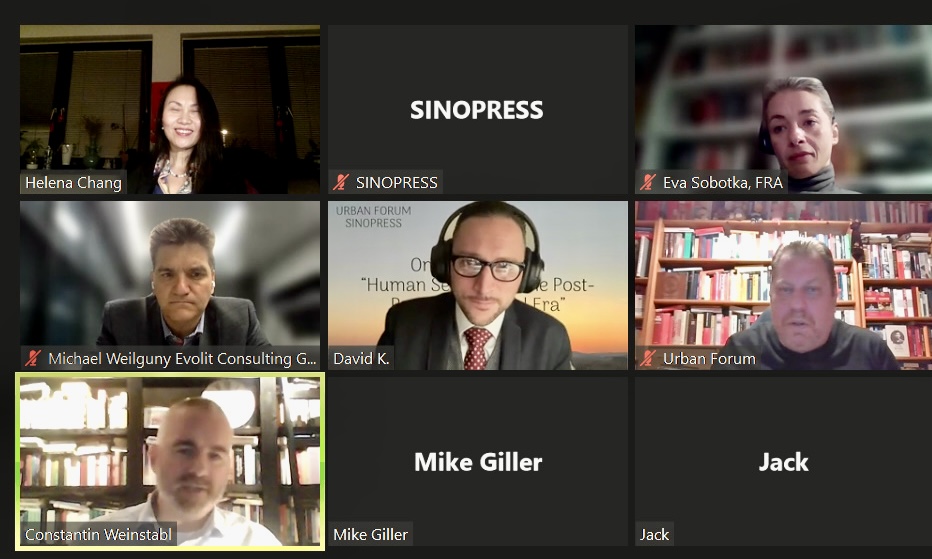Select Michael Weilguny's video feed
Viewport: 932px width, 559px height.
point(170,285)
